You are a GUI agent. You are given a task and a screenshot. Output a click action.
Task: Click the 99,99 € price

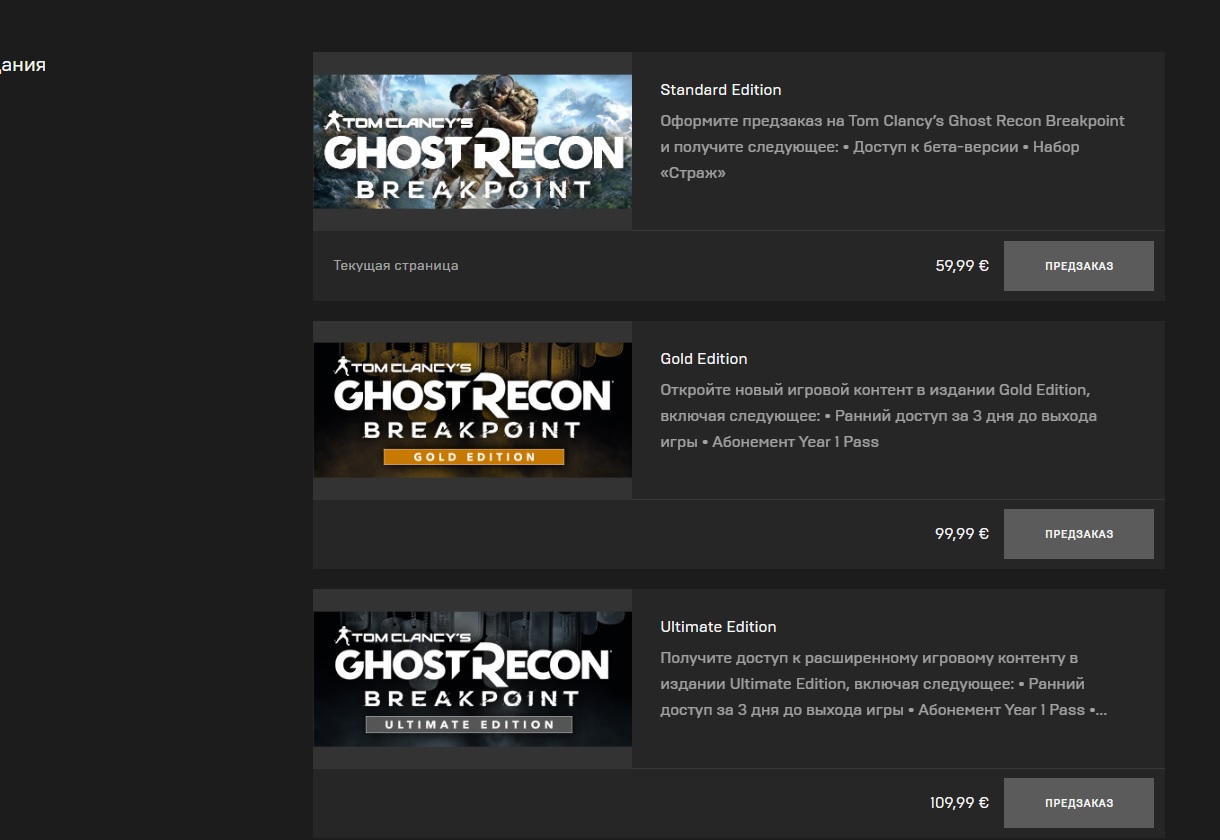(x=962, y=534)
